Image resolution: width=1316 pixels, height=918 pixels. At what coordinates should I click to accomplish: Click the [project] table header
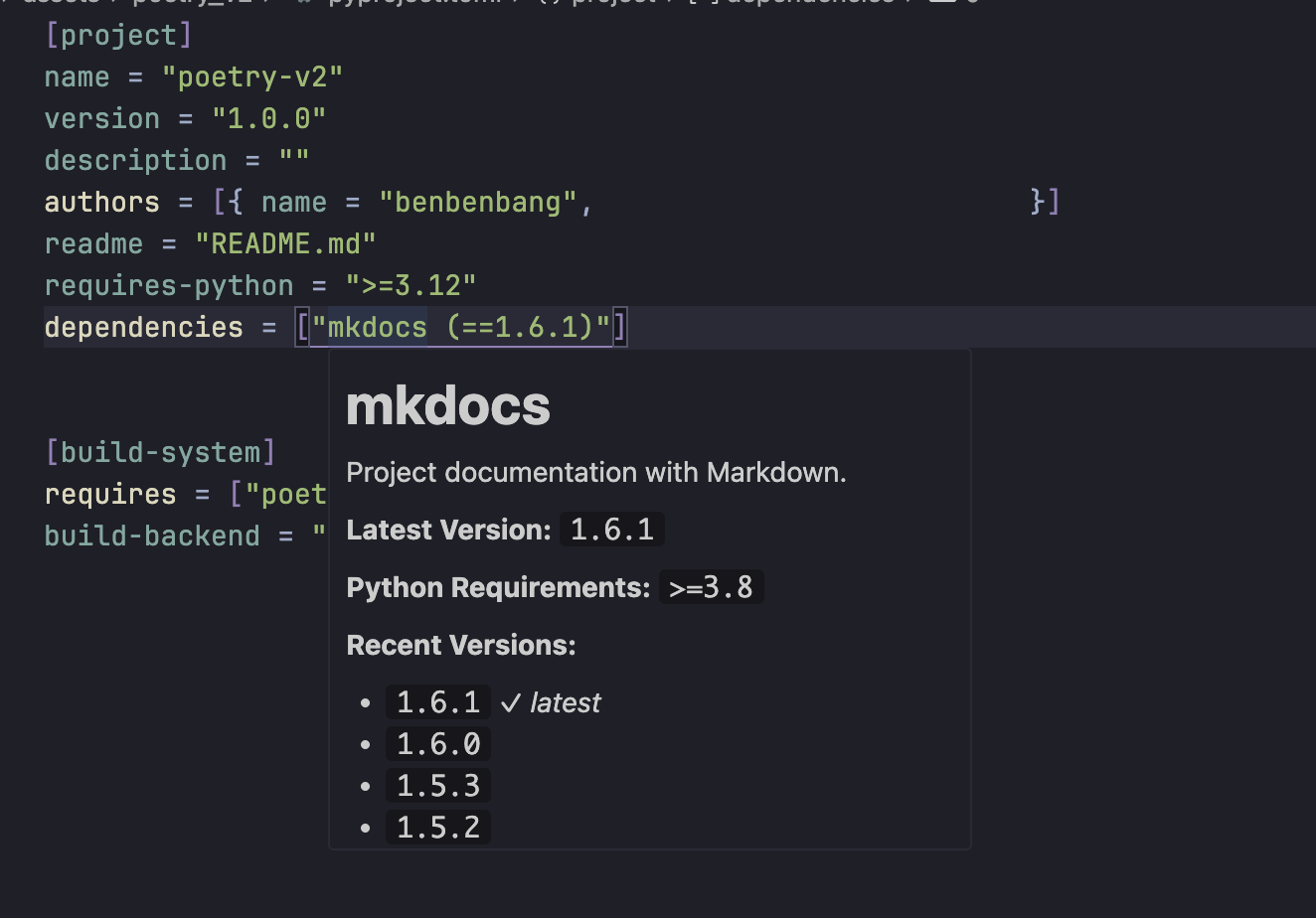(118, 35)
